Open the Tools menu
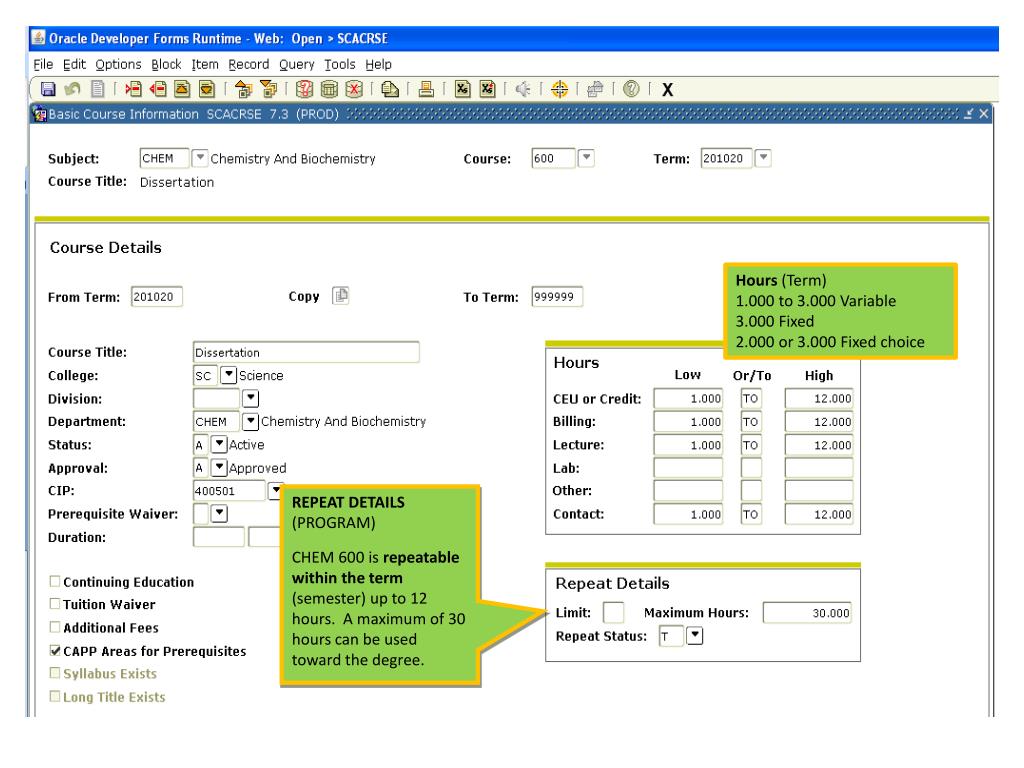1024x768 pixels. tap(340, 64)
